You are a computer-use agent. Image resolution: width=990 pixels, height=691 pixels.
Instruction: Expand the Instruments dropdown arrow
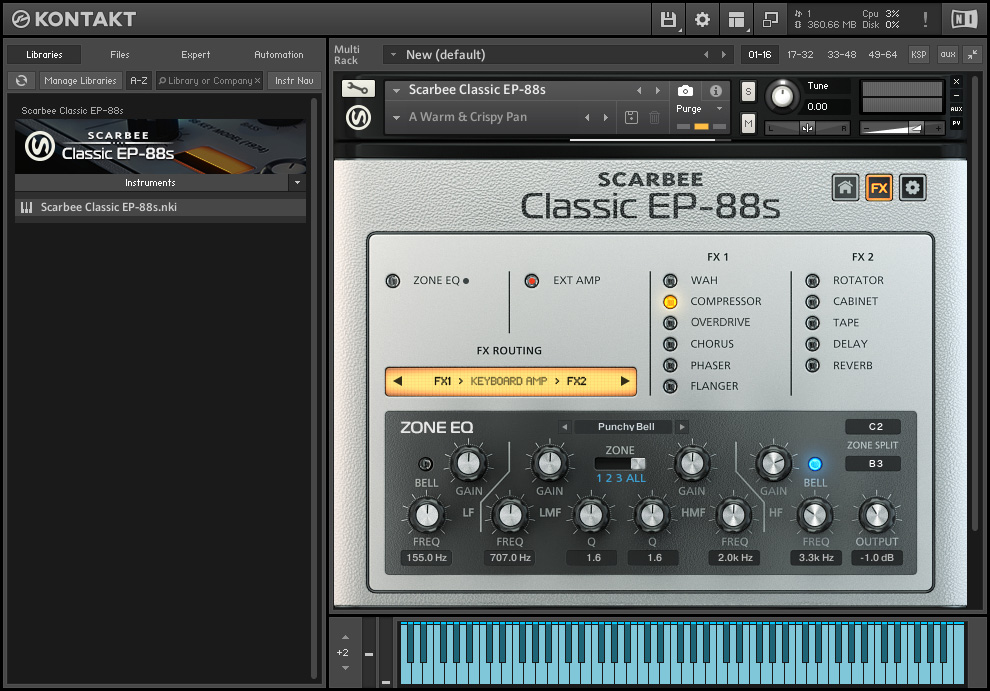[x=296, y=183]
